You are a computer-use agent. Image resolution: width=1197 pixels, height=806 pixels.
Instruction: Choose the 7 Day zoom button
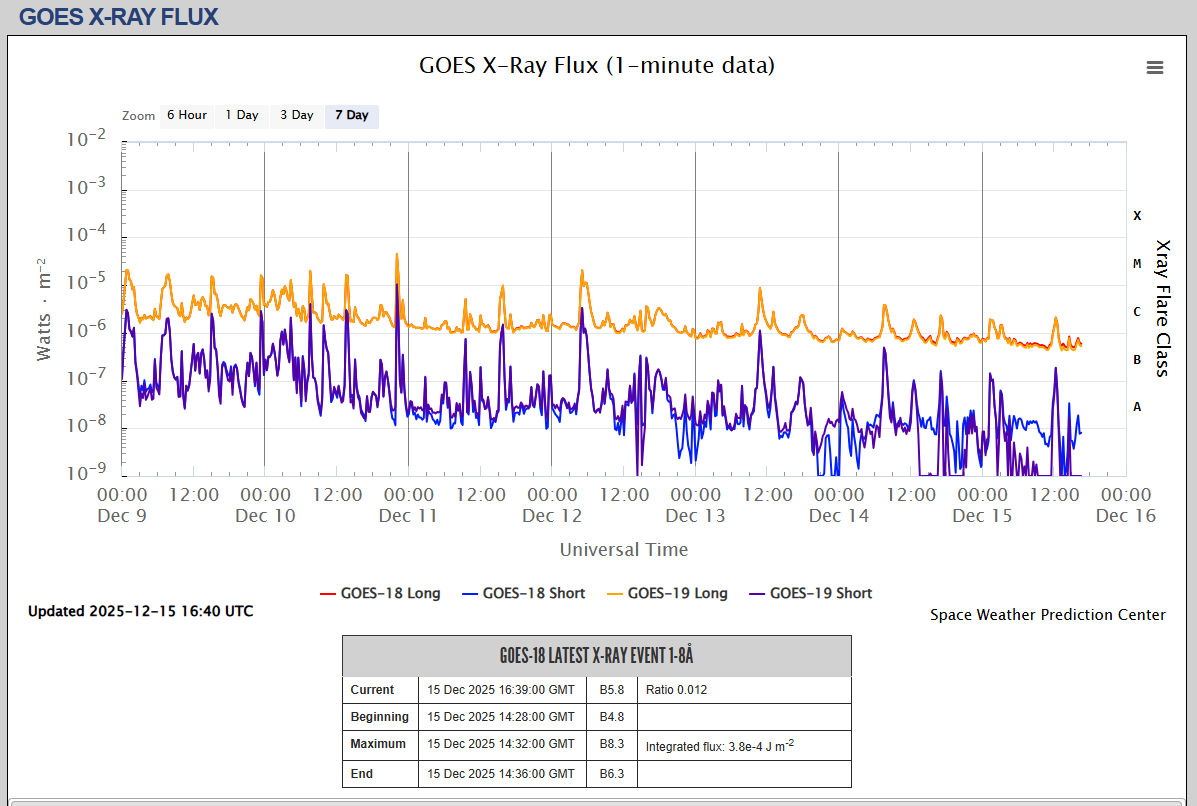click(352, 116)
